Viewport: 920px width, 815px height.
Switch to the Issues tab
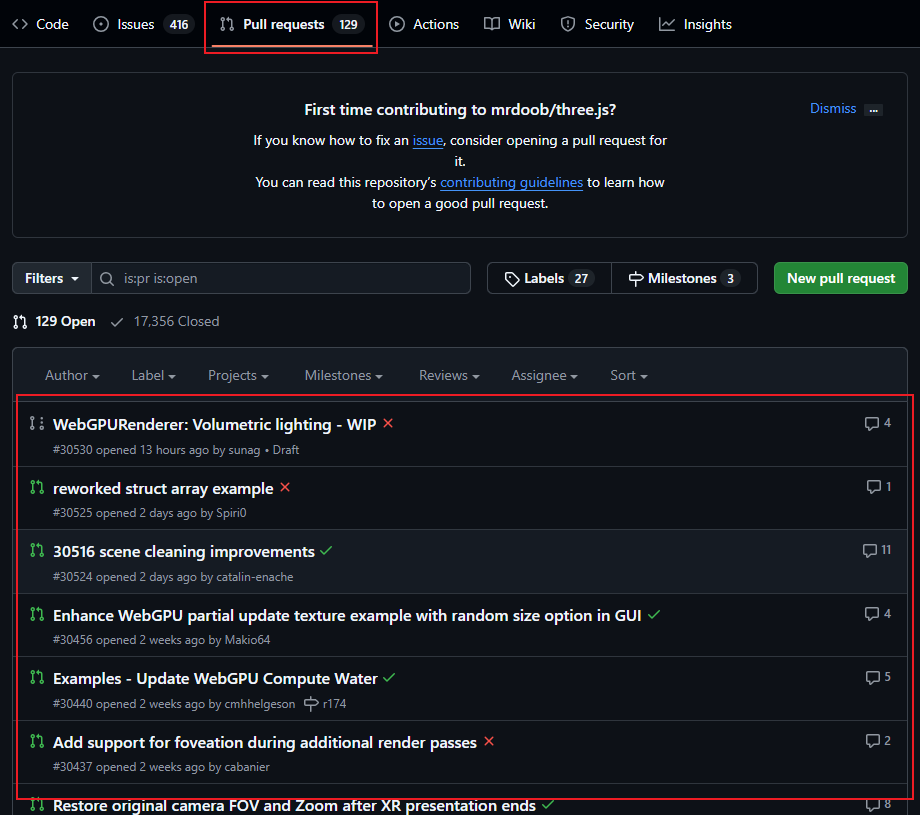(x=143, y=25)
